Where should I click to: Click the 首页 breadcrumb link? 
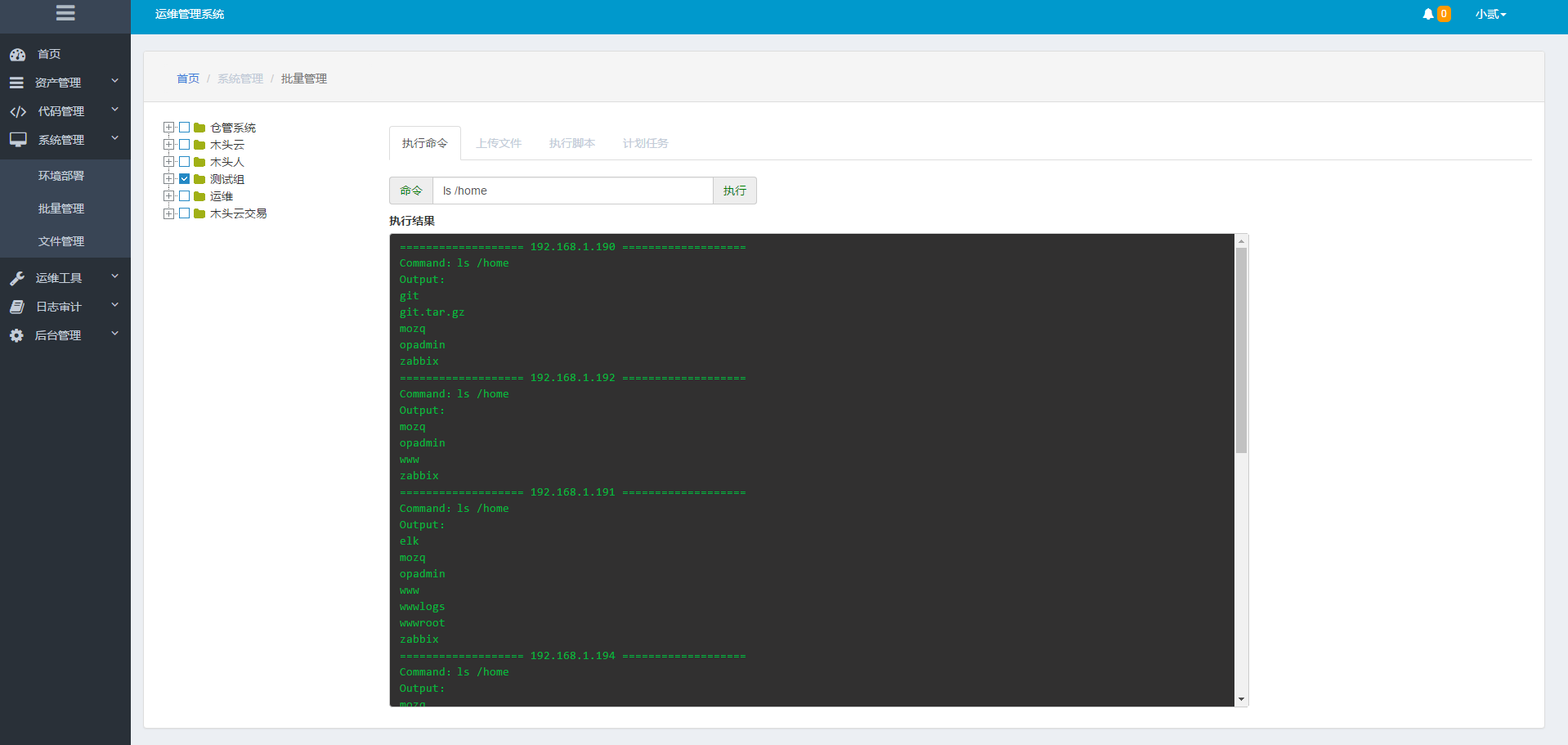[188, 79]
